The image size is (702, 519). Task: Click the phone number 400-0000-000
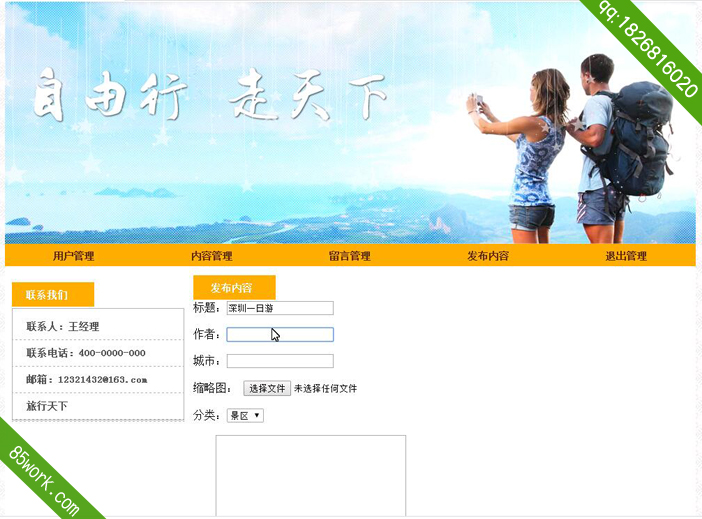point(112,353)
